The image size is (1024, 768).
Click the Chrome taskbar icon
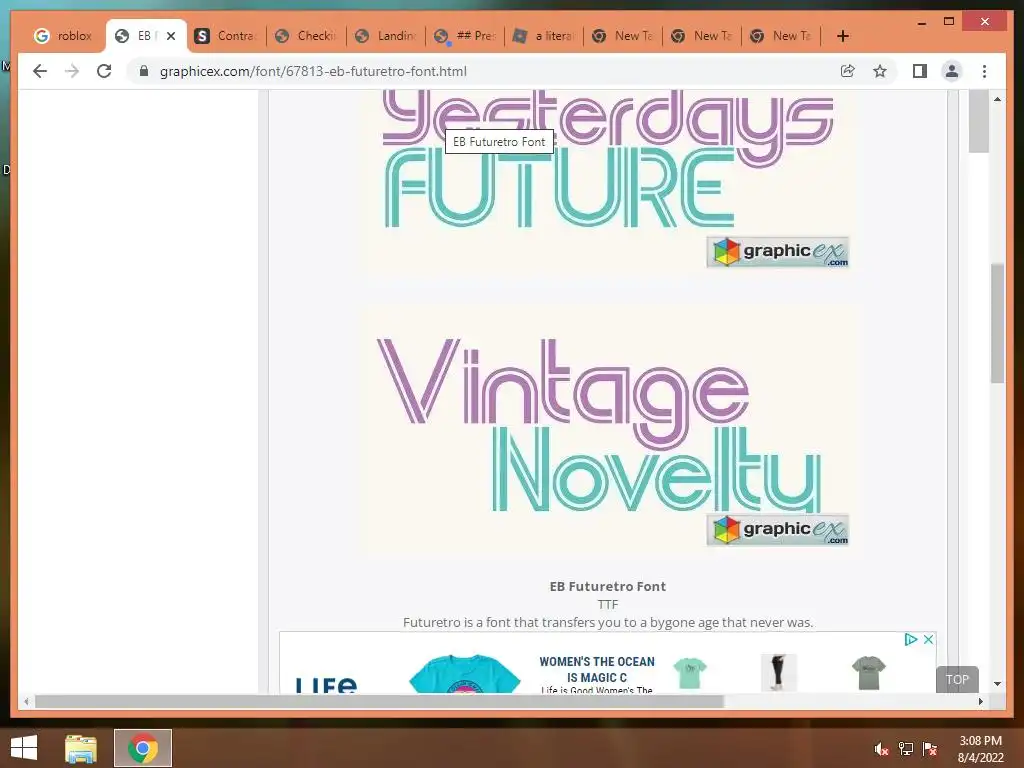pos(143,748)
